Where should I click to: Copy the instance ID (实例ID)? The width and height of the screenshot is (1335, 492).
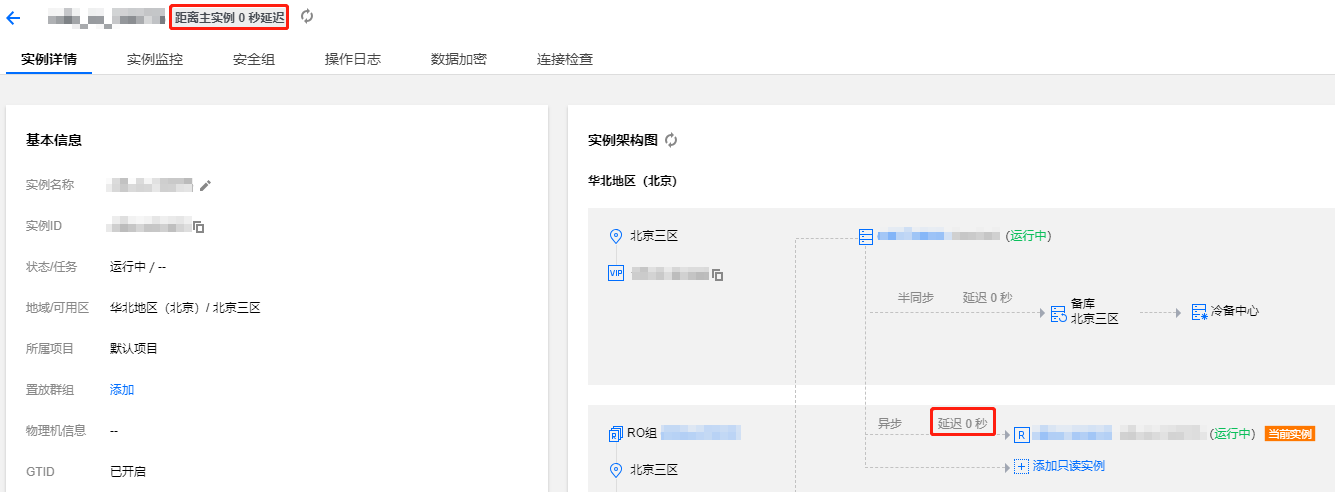pos(199,227)
